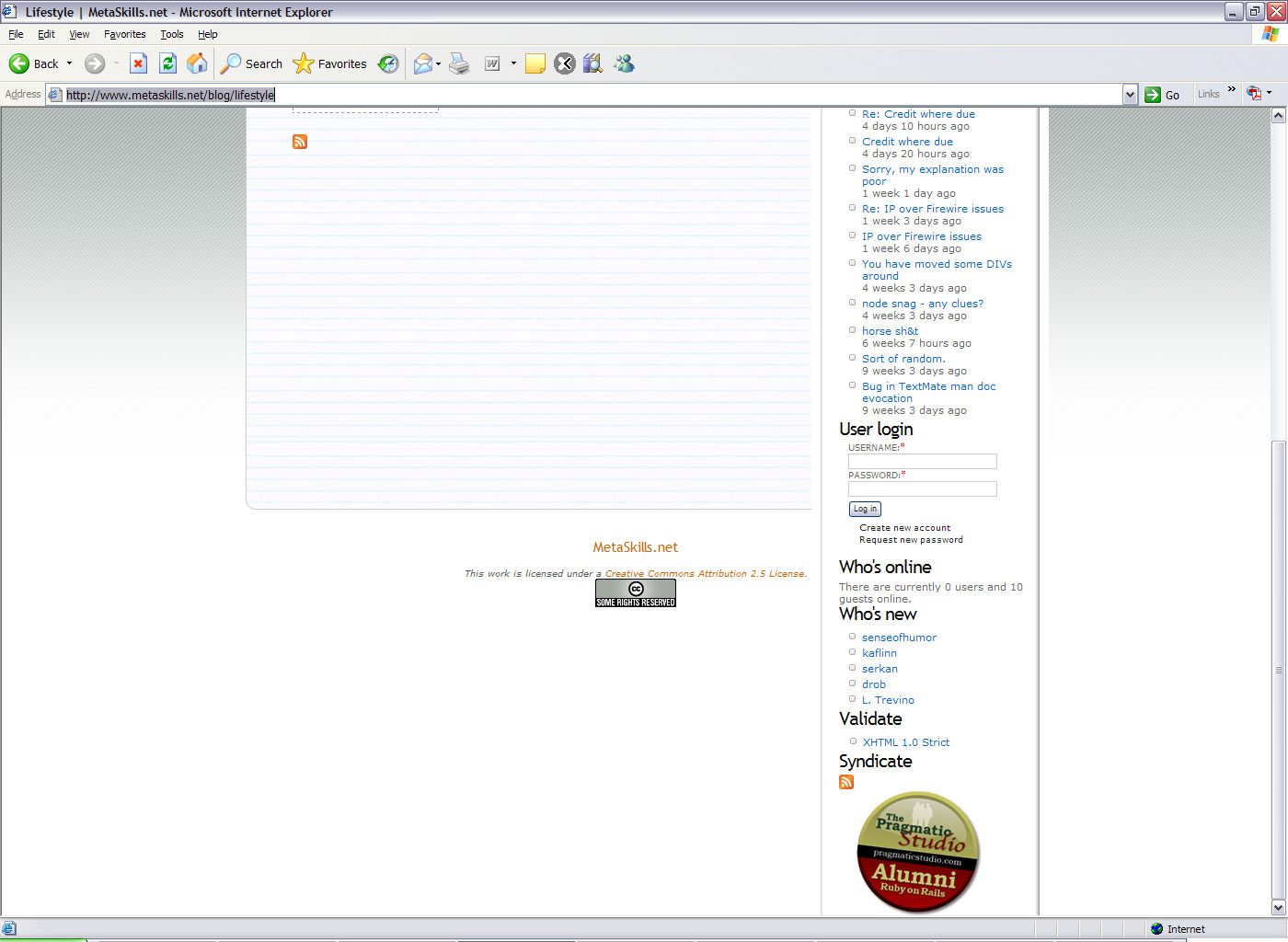Screen dimensions: 1288x942
Task: Launch the Messenger icon in toolbar
Action: pyautogui.click(x=625, y=63)
